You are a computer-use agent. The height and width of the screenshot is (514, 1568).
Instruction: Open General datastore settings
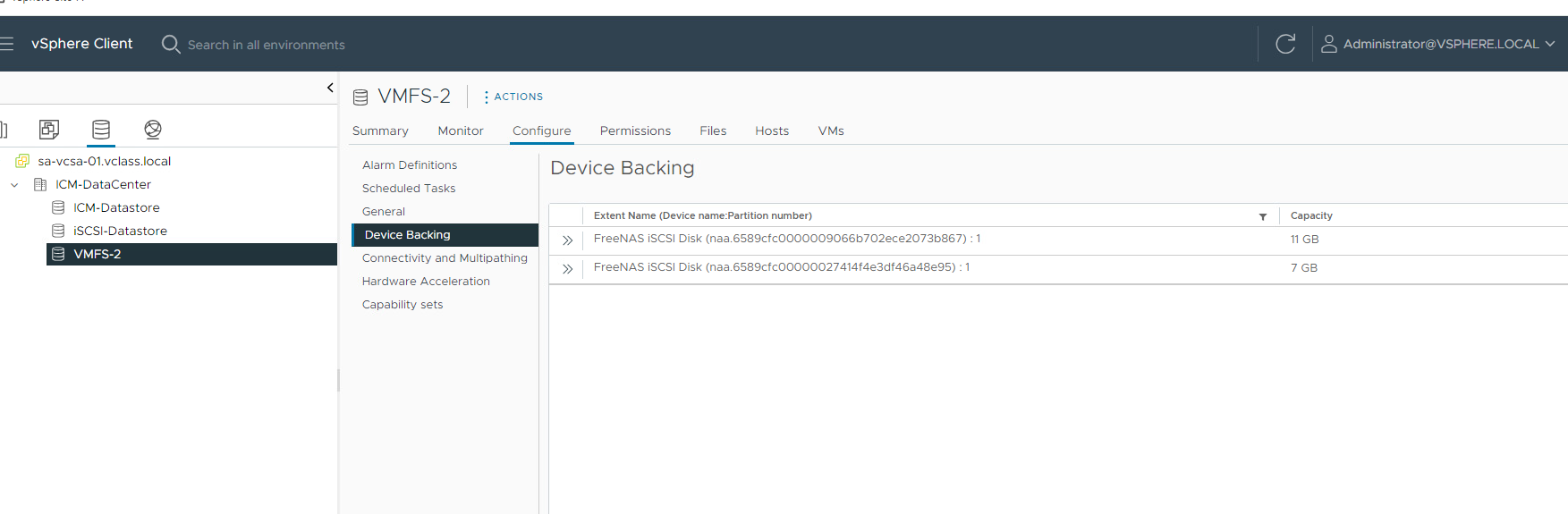click(384, 212)
